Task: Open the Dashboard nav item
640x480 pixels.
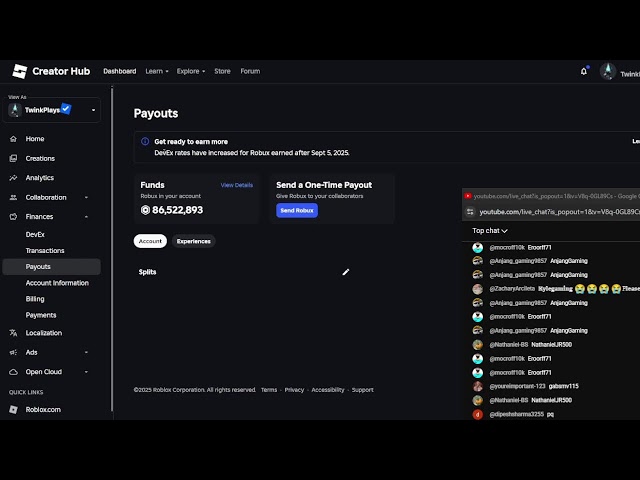Action: click(x=120, y=71)
